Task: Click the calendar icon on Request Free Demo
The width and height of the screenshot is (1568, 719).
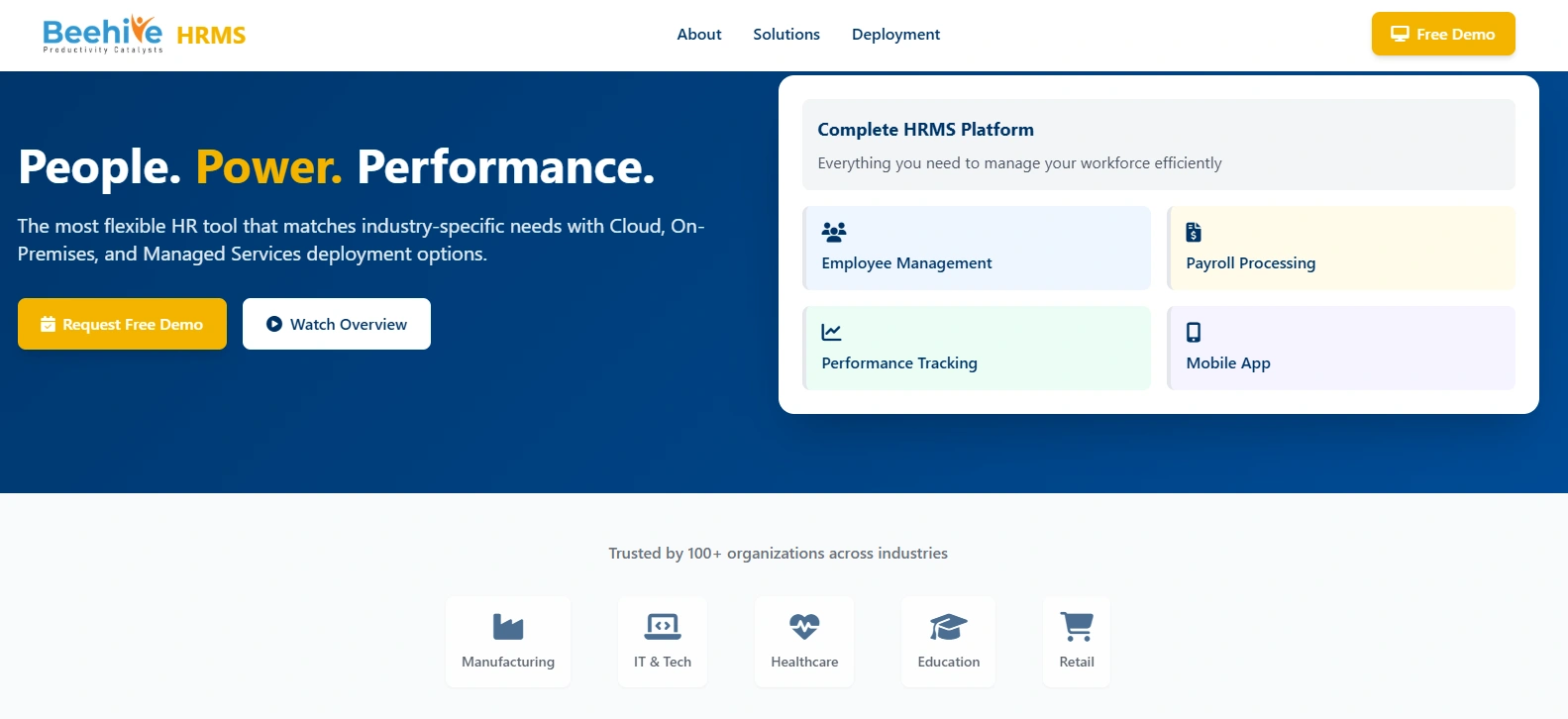Action: coord(48,324)
